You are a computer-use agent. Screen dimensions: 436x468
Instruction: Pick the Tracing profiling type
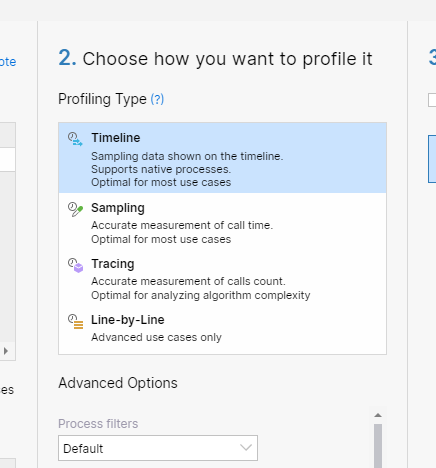(222, 278)
